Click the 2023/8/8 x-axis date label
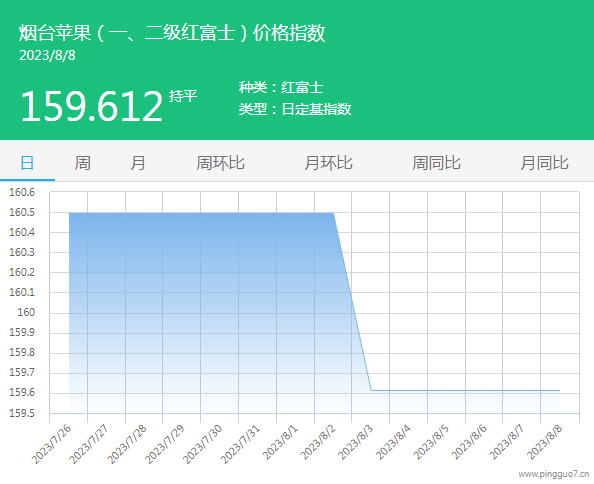594x484 pixels. click(x=545, y=442)
